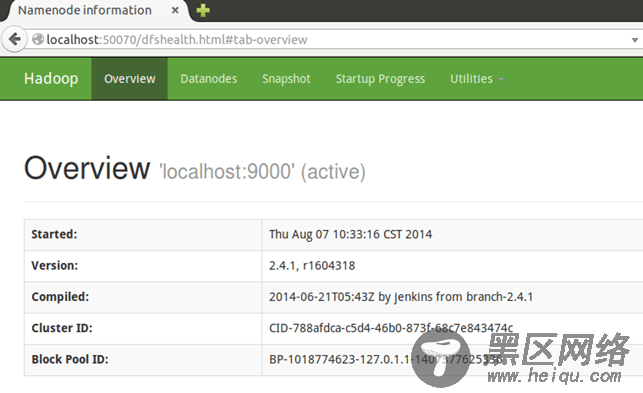Screen dimensions: 643x393
Task: Click the Started: label cell
Action: pyautogui.click(x=143, y=235)
